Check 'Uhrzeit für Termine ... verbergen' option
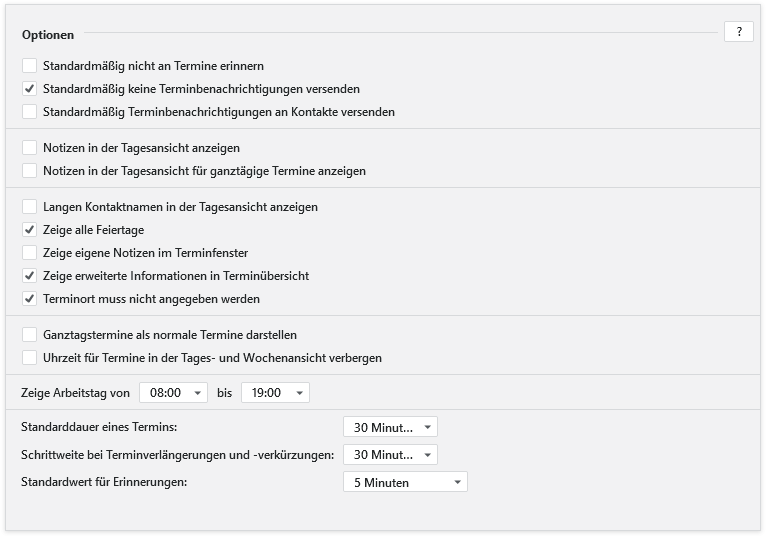The height and width of the screenshot is (536, 770). click(30, 358)
